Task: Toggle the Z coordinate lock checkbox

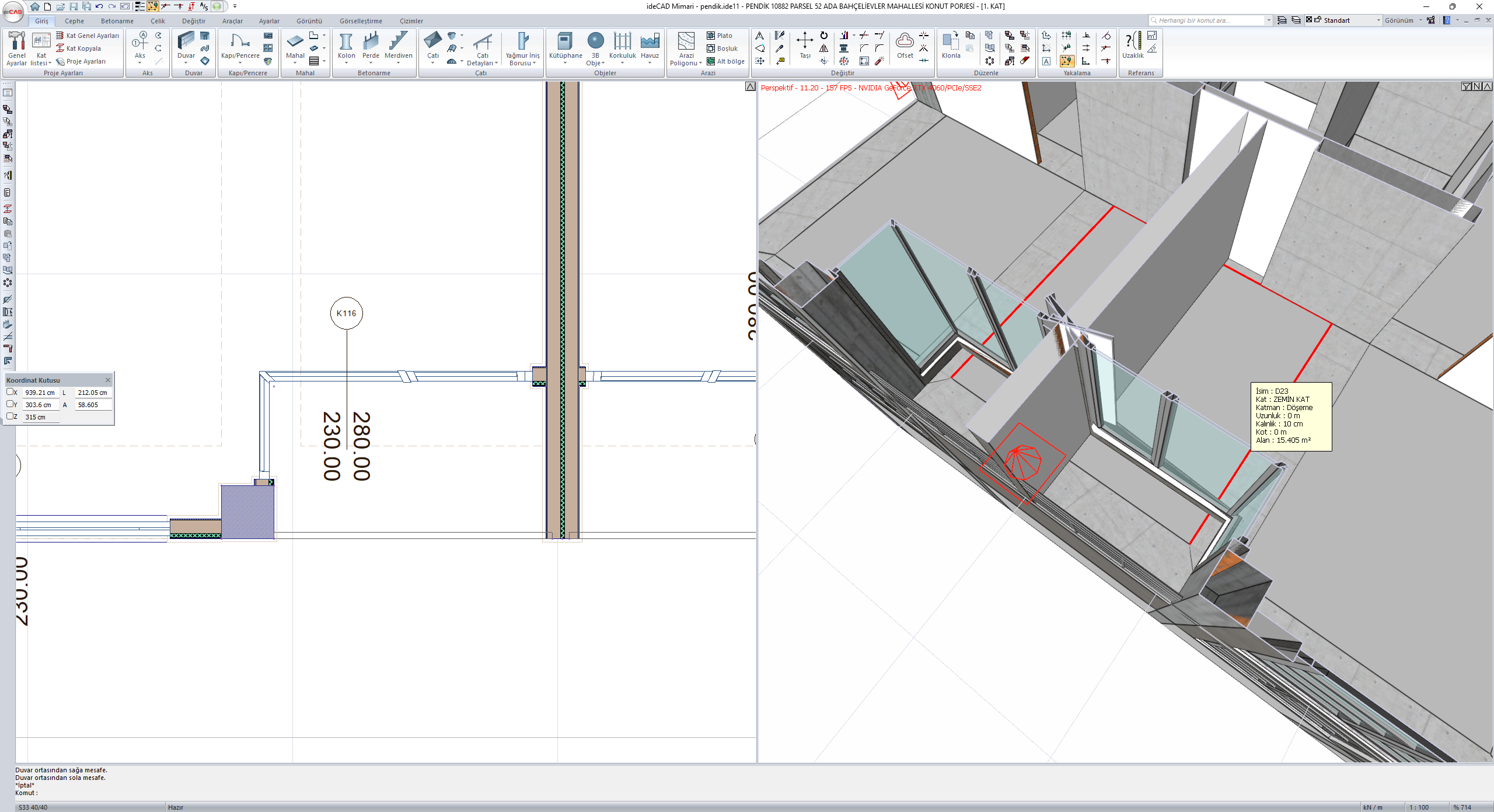Action: pyautogui.click(x=10, y=416)
